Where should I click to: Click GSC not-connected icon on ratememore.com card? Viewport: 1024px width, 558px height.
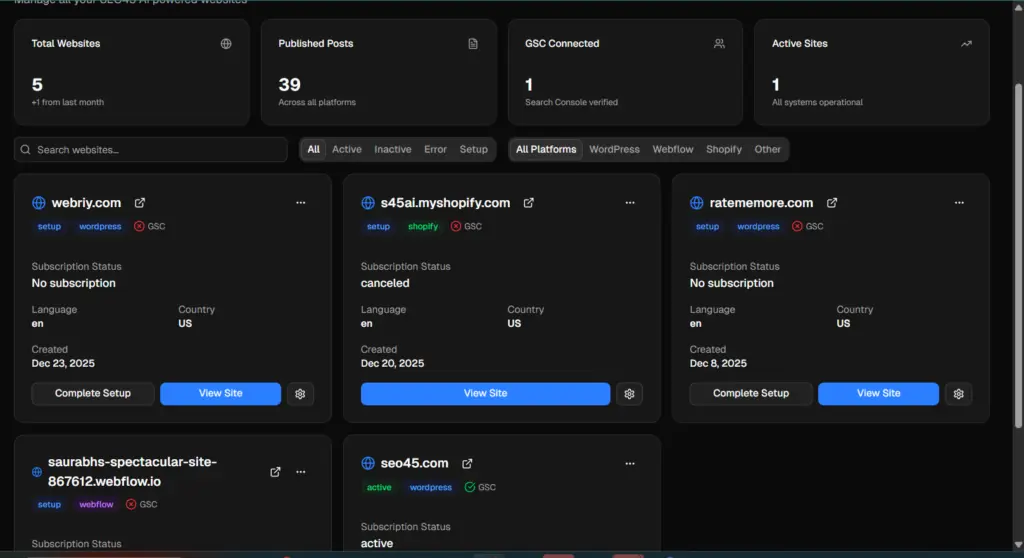[x=797, y=226]
